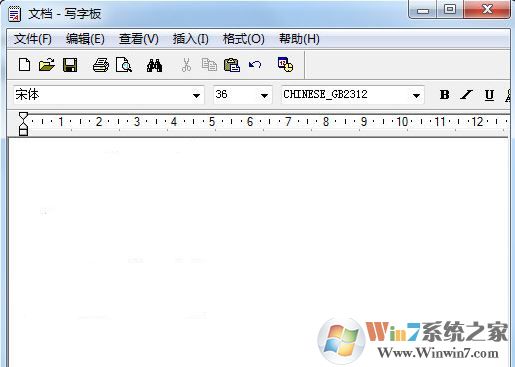Click the Cut scissors icon
Viewport: 515px width, 367px height.
point(186,65)
